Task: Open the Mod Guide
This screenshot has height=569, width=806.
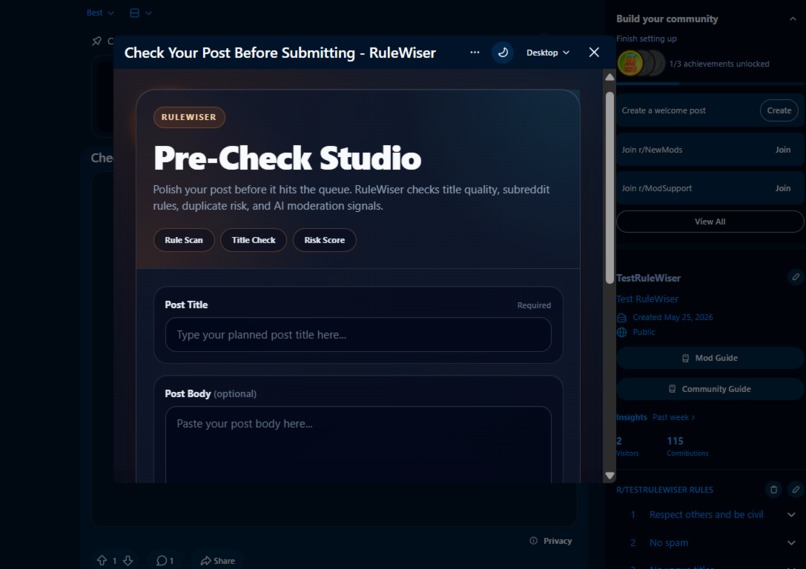Action: point(710,358)
